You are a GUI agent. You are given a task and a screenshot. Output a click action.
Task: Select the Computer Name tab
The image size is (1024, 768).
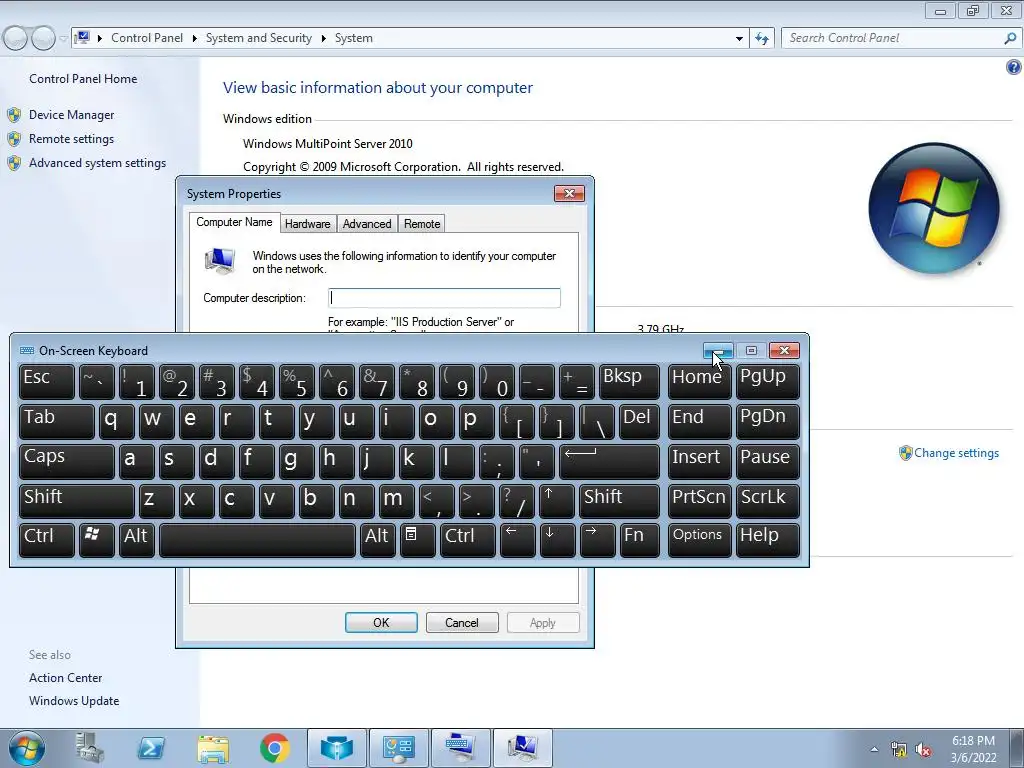click(x=234, y=222)
